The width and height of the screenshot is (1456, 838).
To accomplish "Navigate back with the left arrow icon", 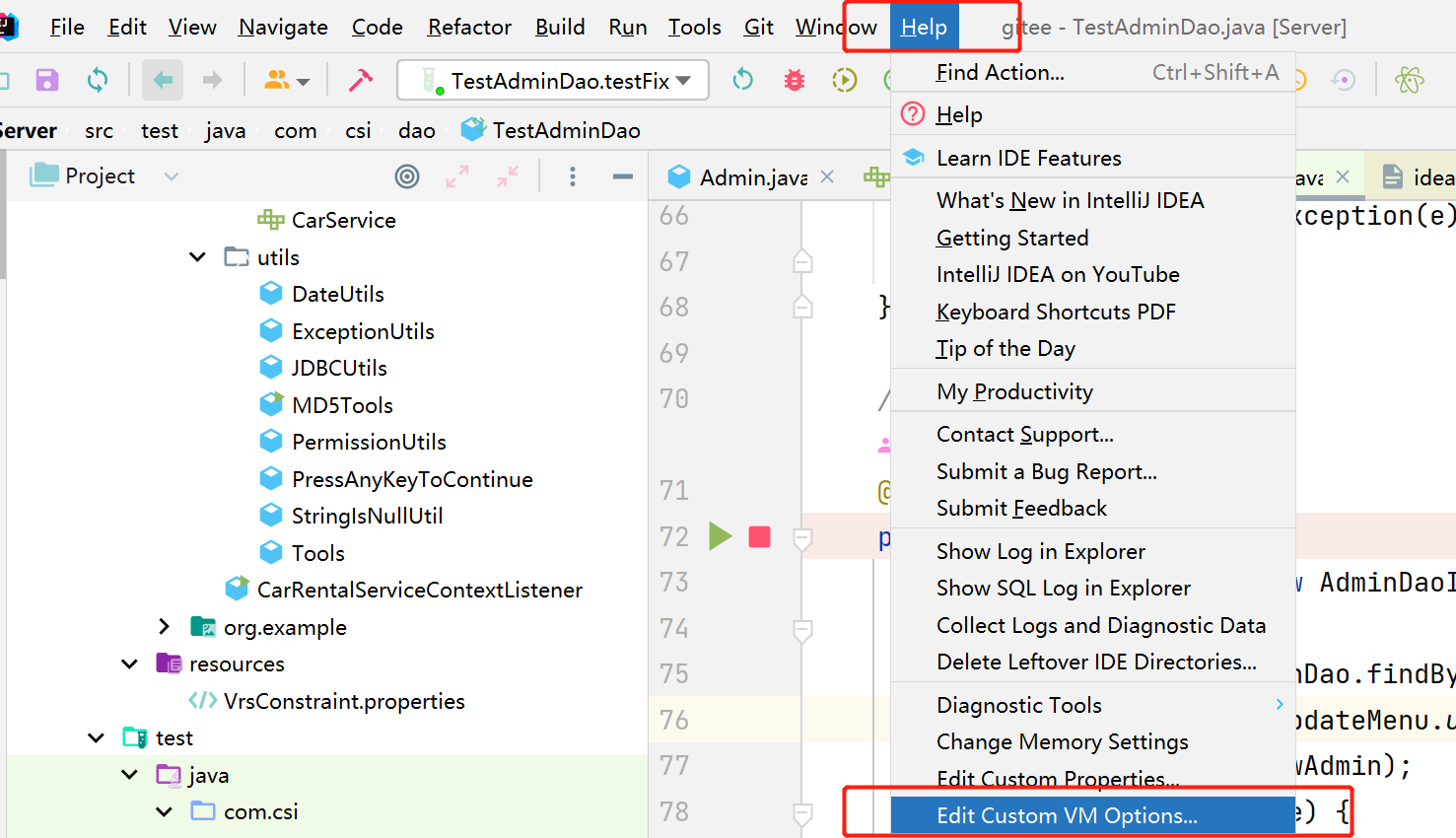I will pyautogui.click(x=163, y=80).
